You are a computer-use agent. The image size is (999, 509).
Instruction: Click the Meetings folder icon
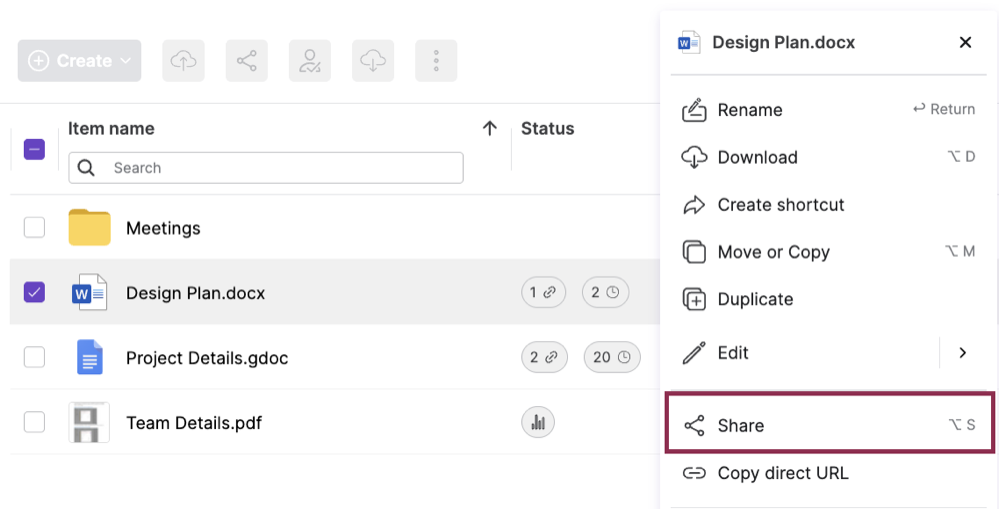(89, 227)
